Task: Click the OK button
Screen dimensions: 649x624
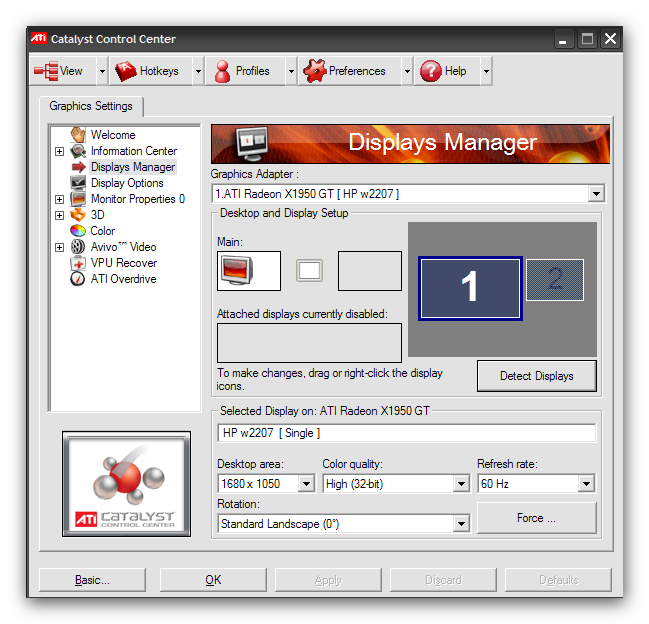Action: [x=213, y=580]
